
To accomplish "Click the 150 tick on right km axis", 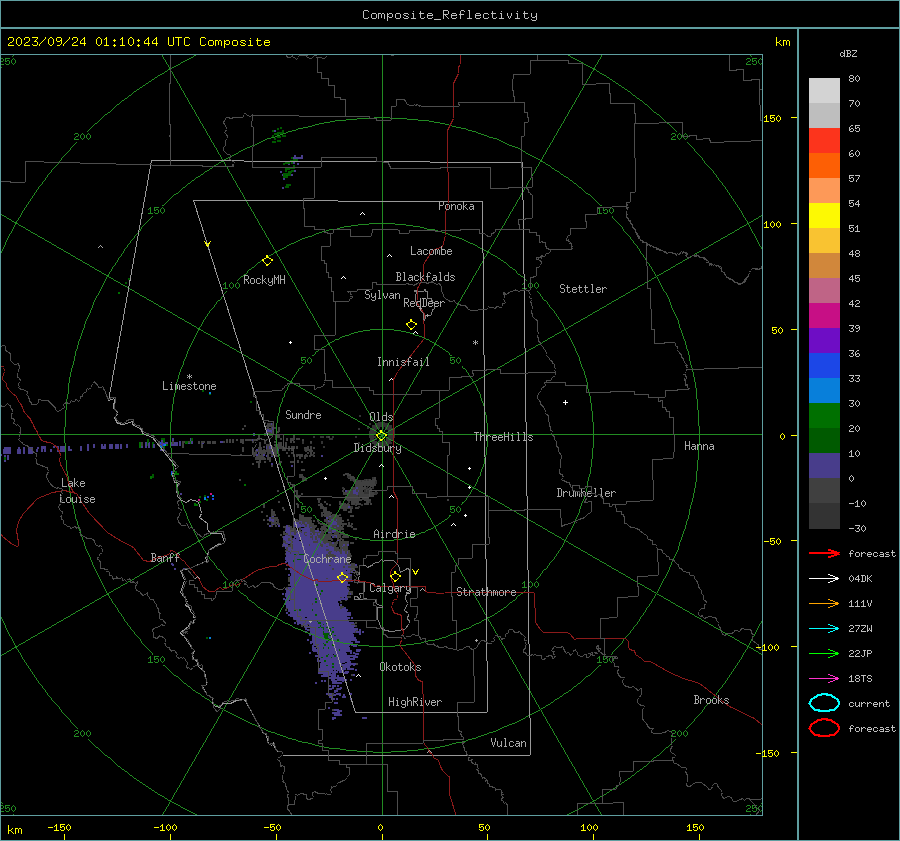I will pyautogui.click(x=772, y=118).
